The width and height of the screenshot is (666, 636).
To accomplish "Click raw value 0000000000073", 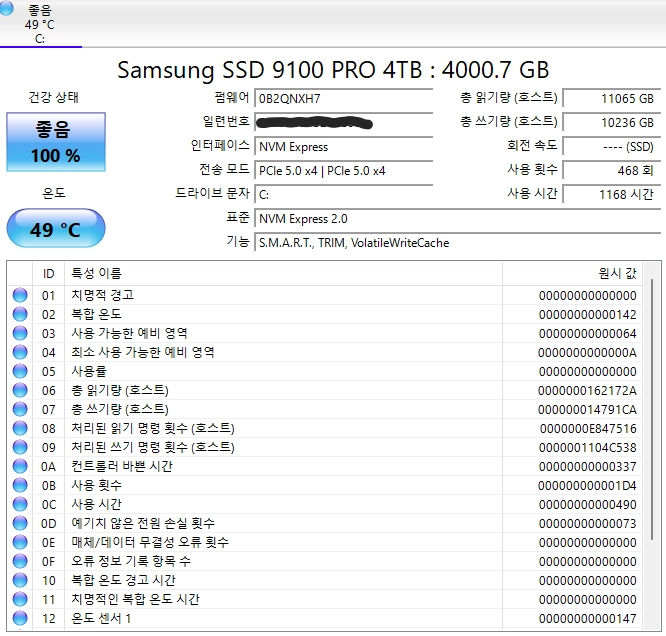I will (x=587, y=524).
